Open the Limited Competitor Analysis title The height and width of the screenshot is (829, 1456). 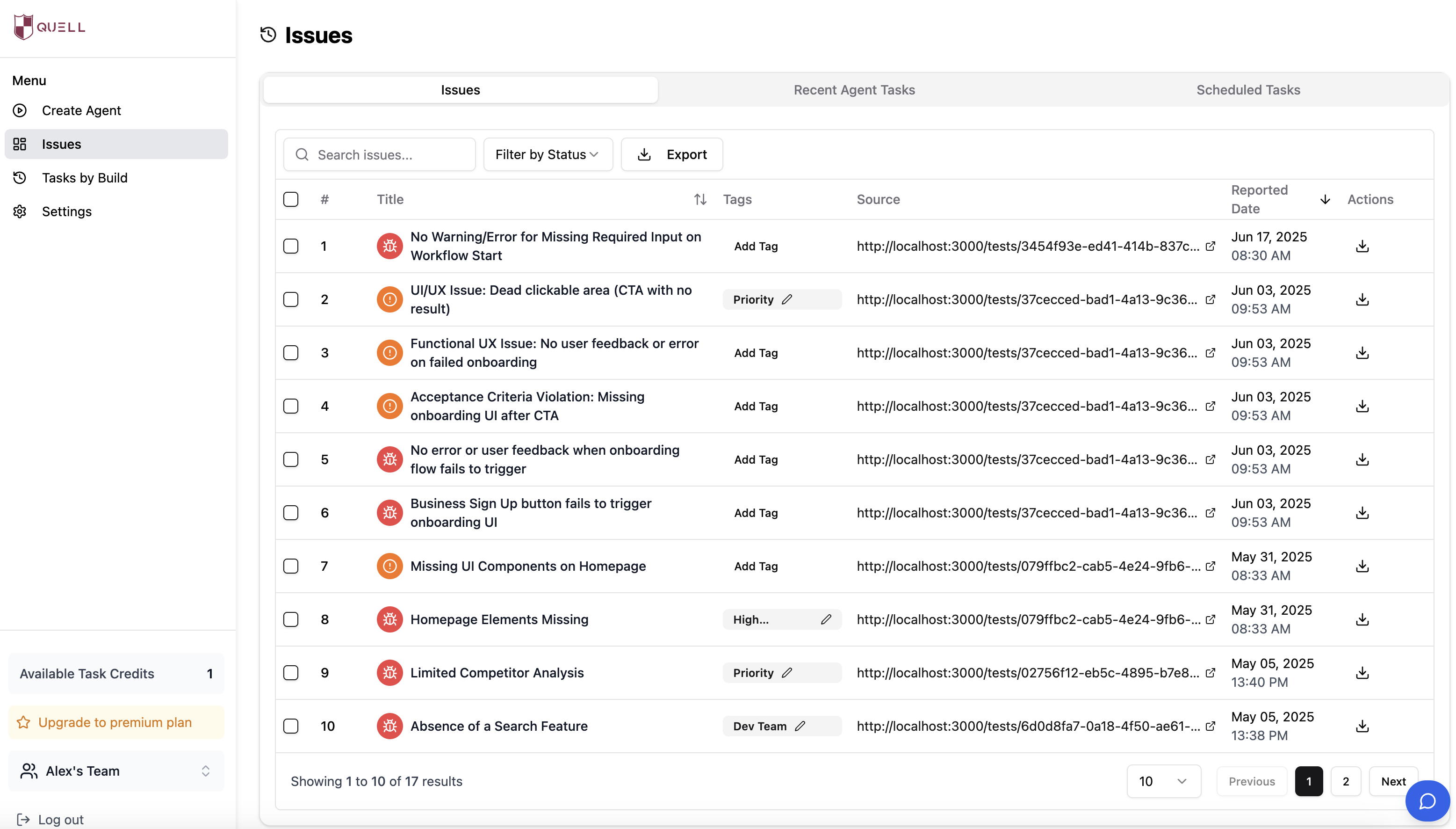pyautogui.click(x=497, y=672)
